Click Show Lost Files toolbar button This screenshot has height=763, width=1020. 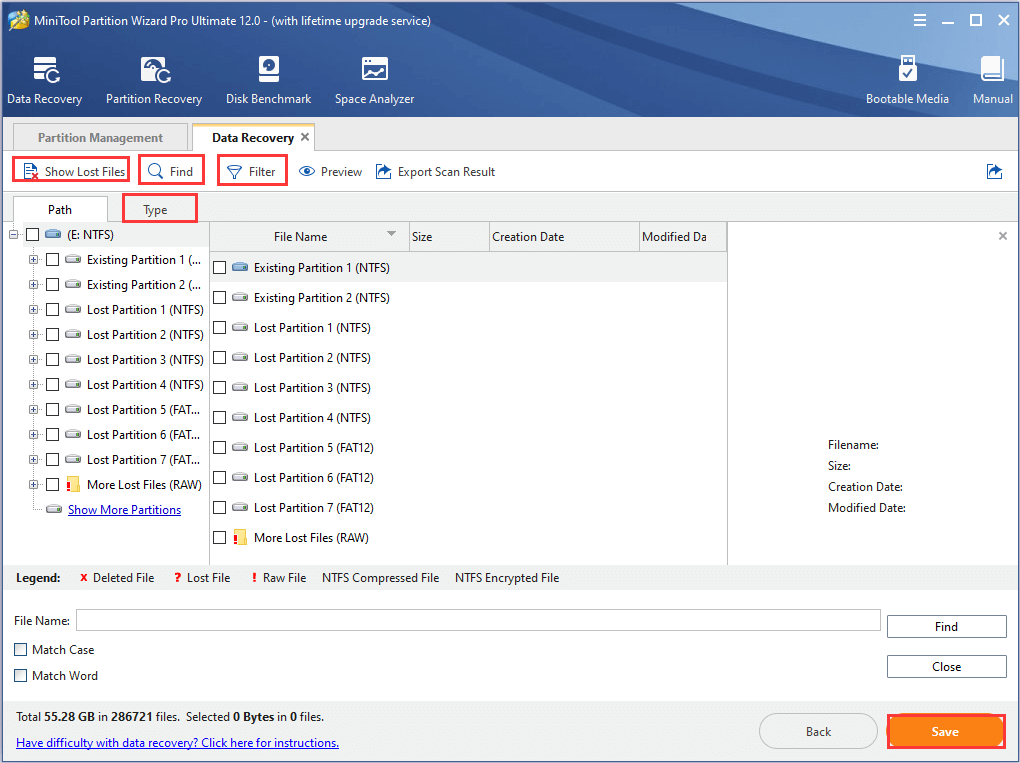point(73,172)
